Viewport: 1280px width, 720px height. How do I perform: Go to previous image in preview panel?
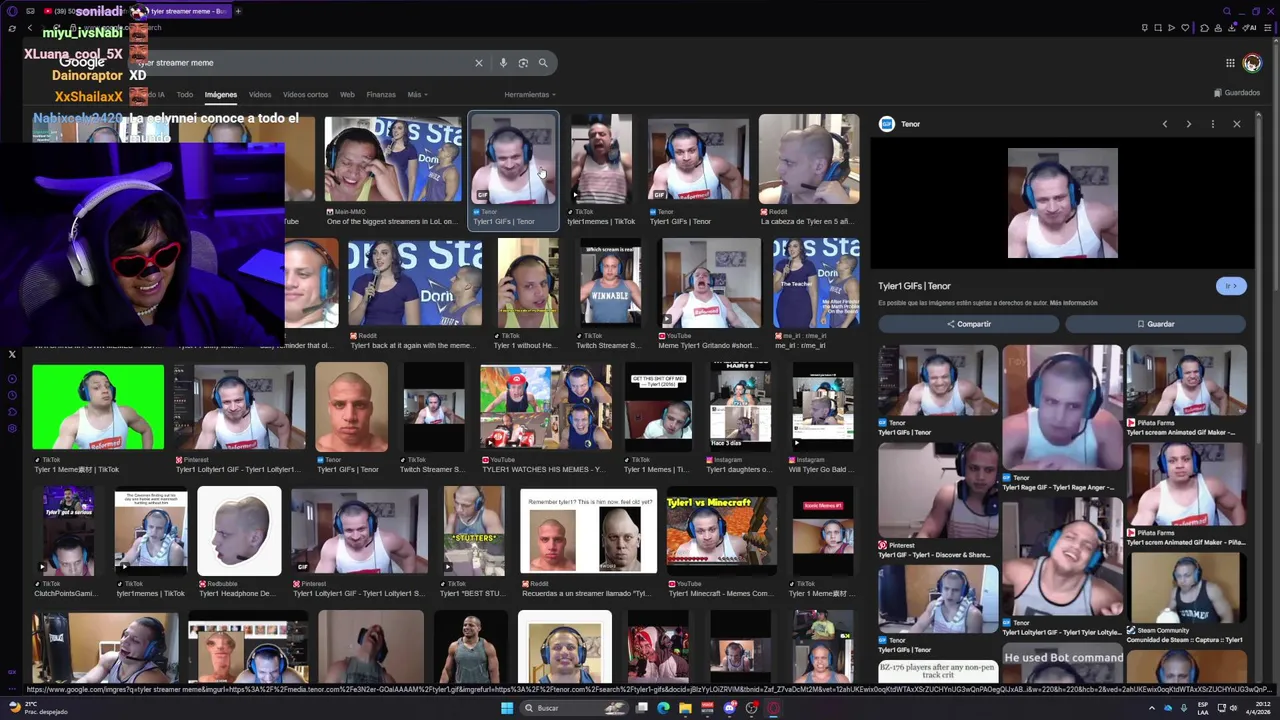pos(1164,124)
